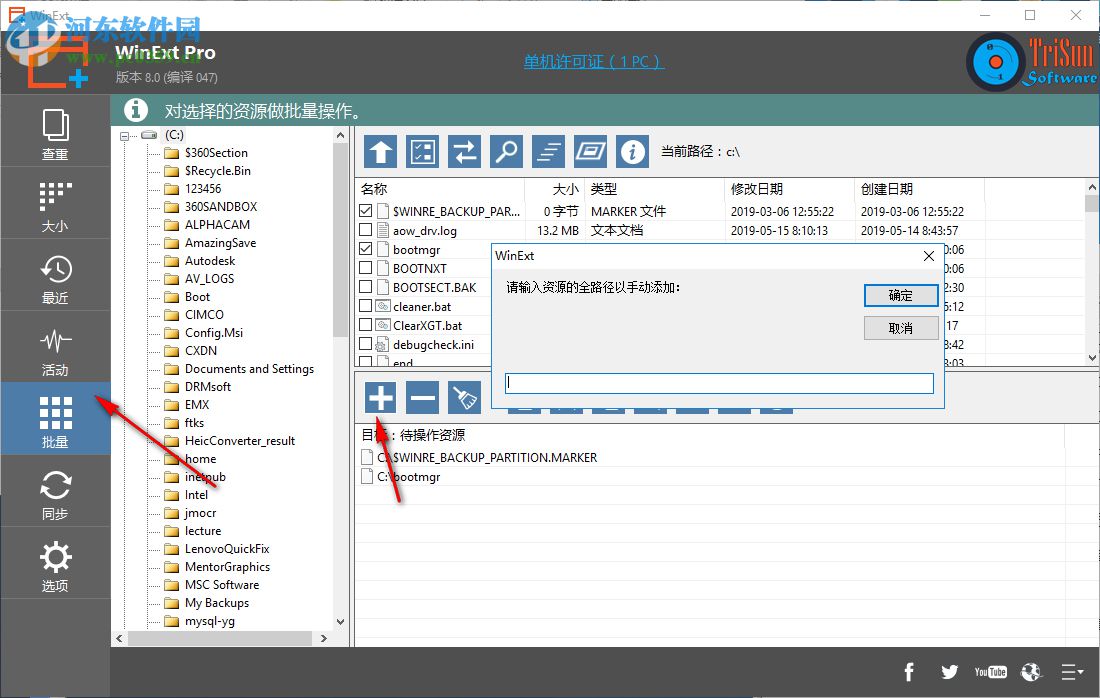
Task: Click inside the dialog's path input field
Action: coord(719,383)
